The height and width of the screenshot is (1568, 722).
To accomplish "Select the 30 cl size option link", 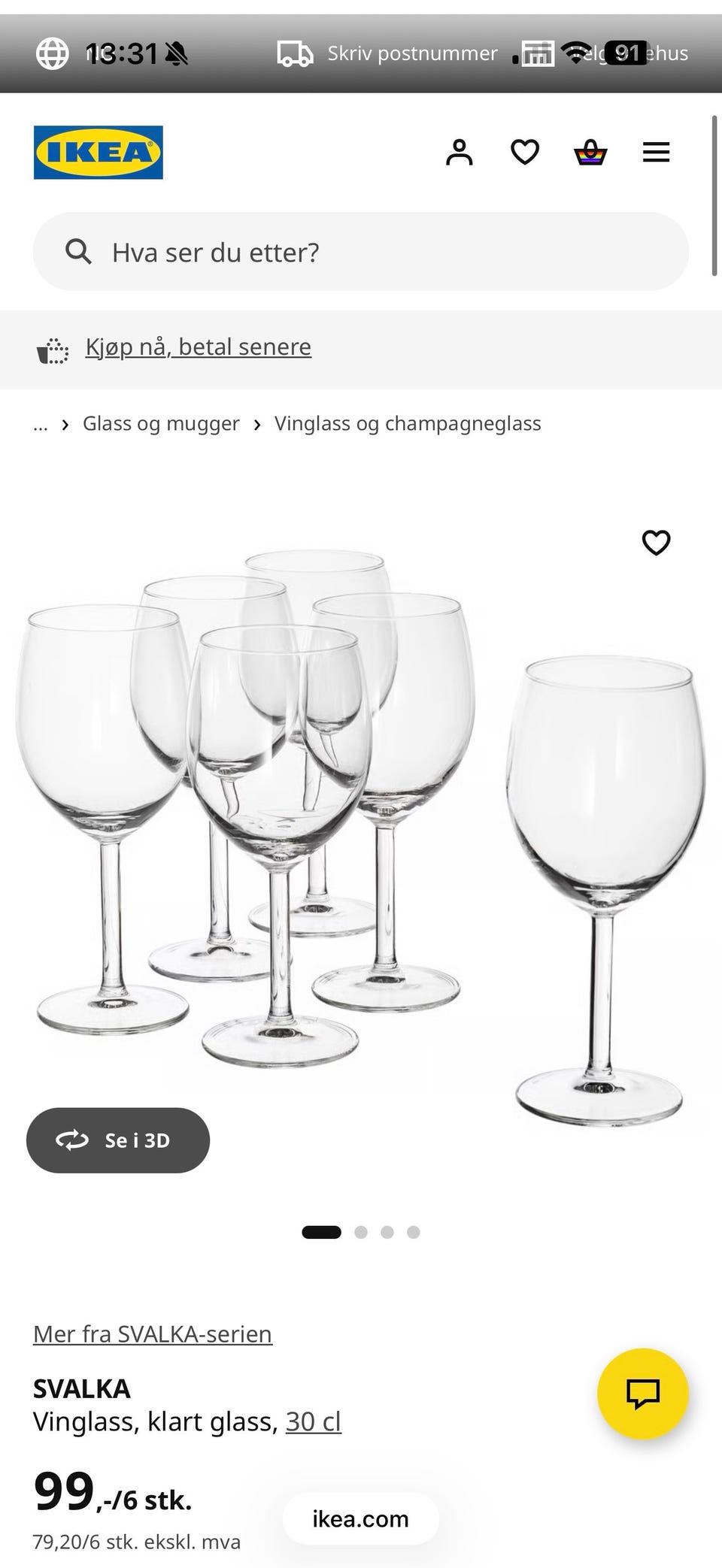I will coord(314,1421).
